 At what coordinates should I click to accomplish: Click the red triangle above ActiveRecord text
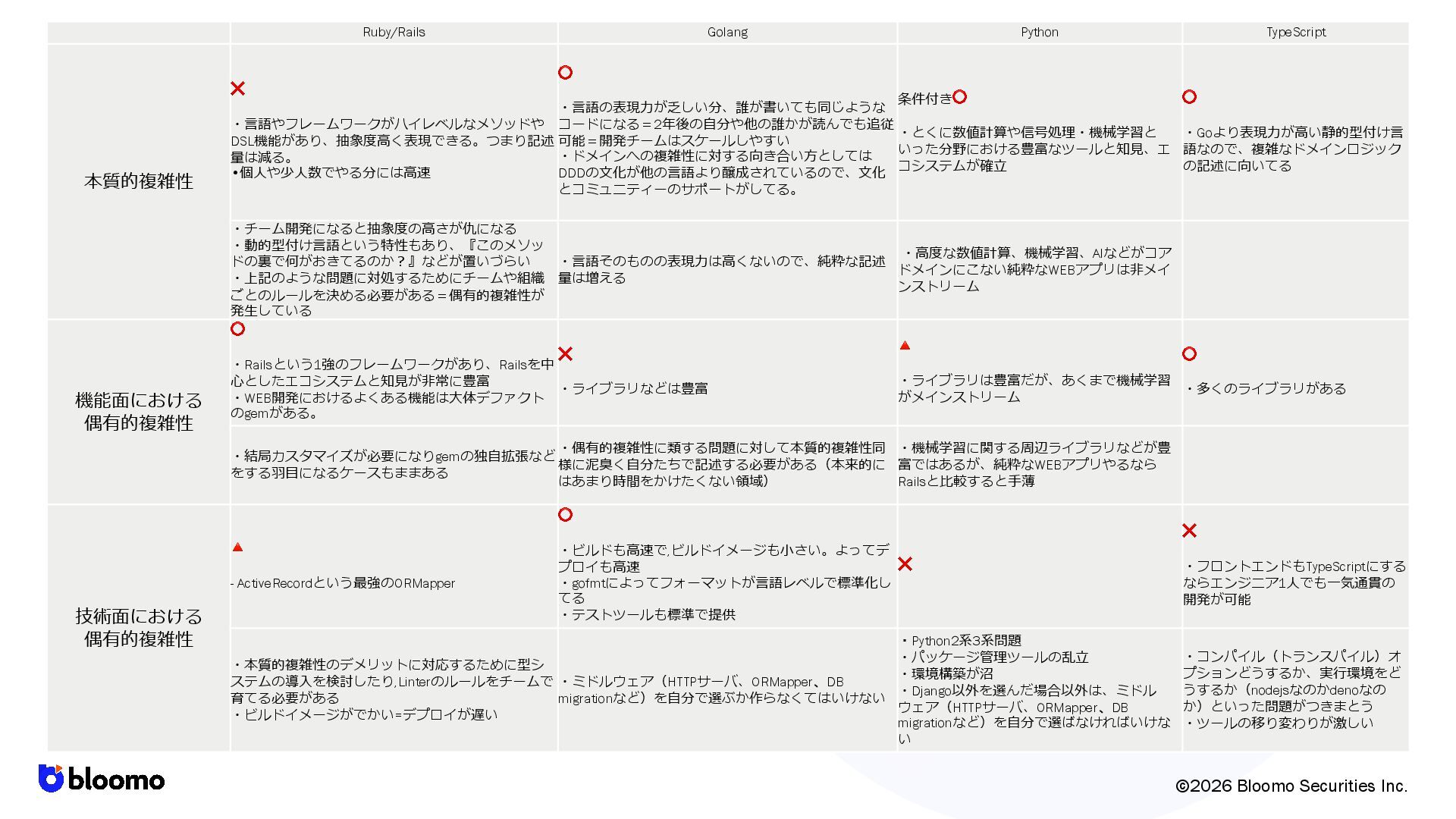[x=237, y=548]
